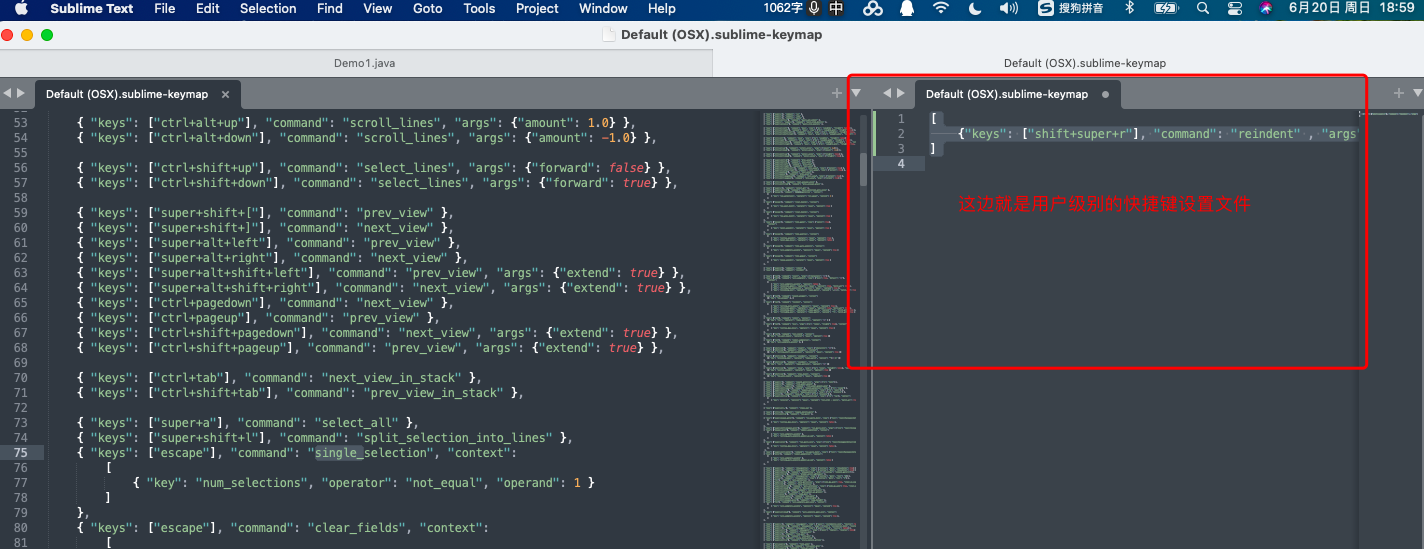Go forward in right pane tab history
The width and height of the screenshot is (1424, 549).
tap(901, 94)
